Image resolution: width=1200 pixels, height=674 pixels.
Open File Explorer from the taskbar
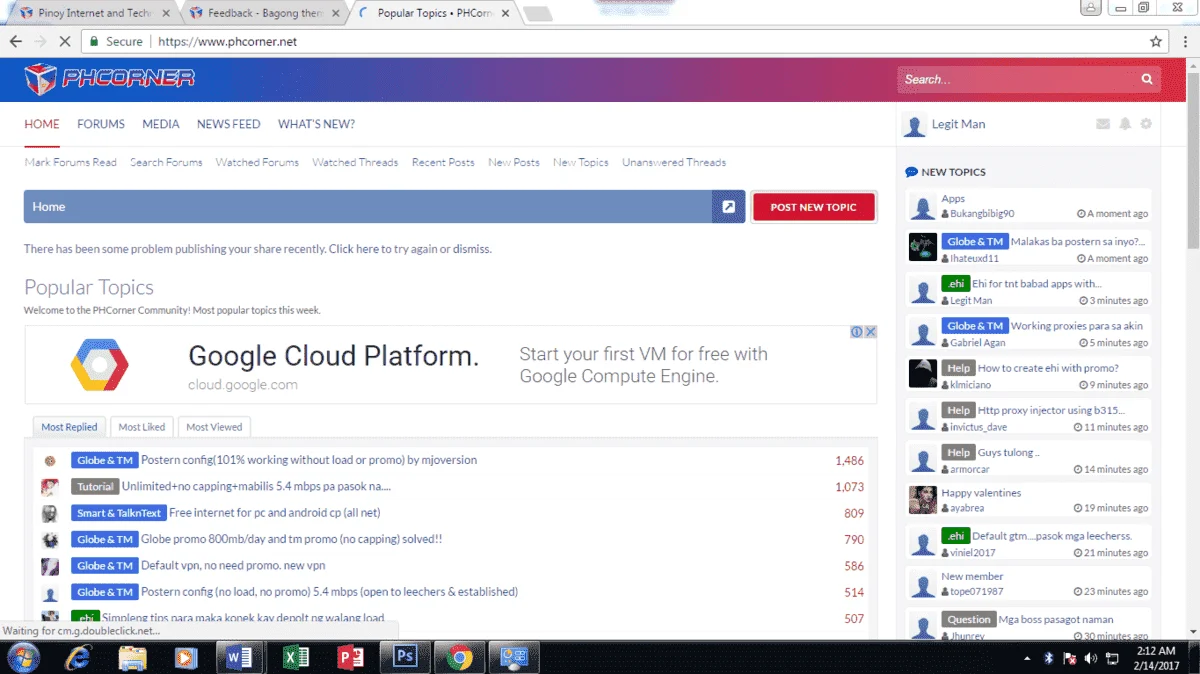(132, 657)
